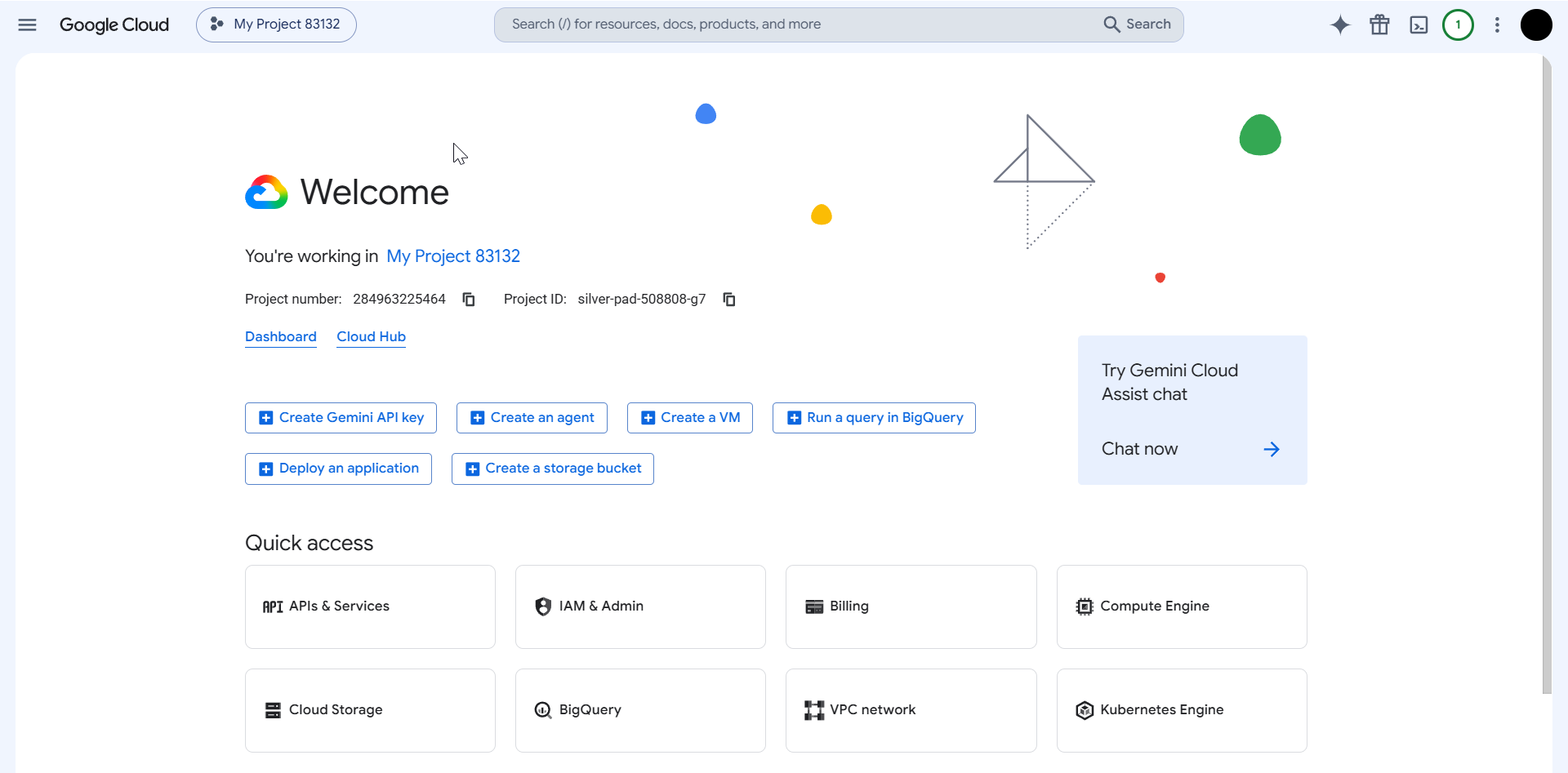Click the Billing credit card icon
The height and width of the screenshot is (773, 1568).
click(x=814, y=606)
